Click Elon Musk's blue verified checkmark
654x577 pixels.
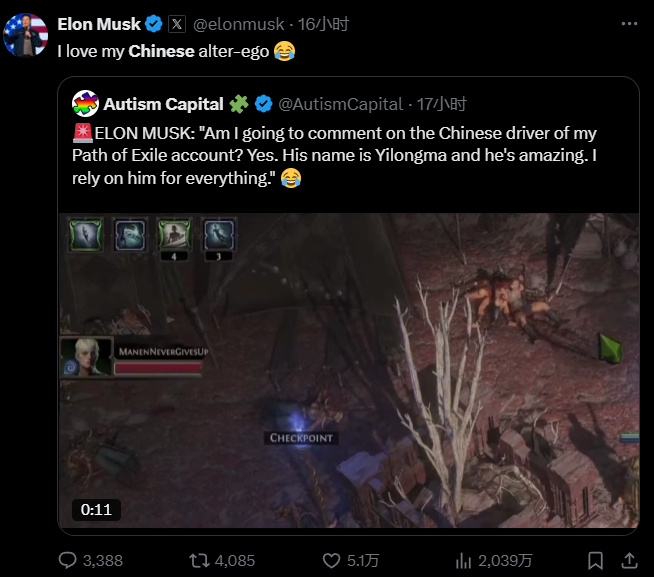tap(155, 24)
